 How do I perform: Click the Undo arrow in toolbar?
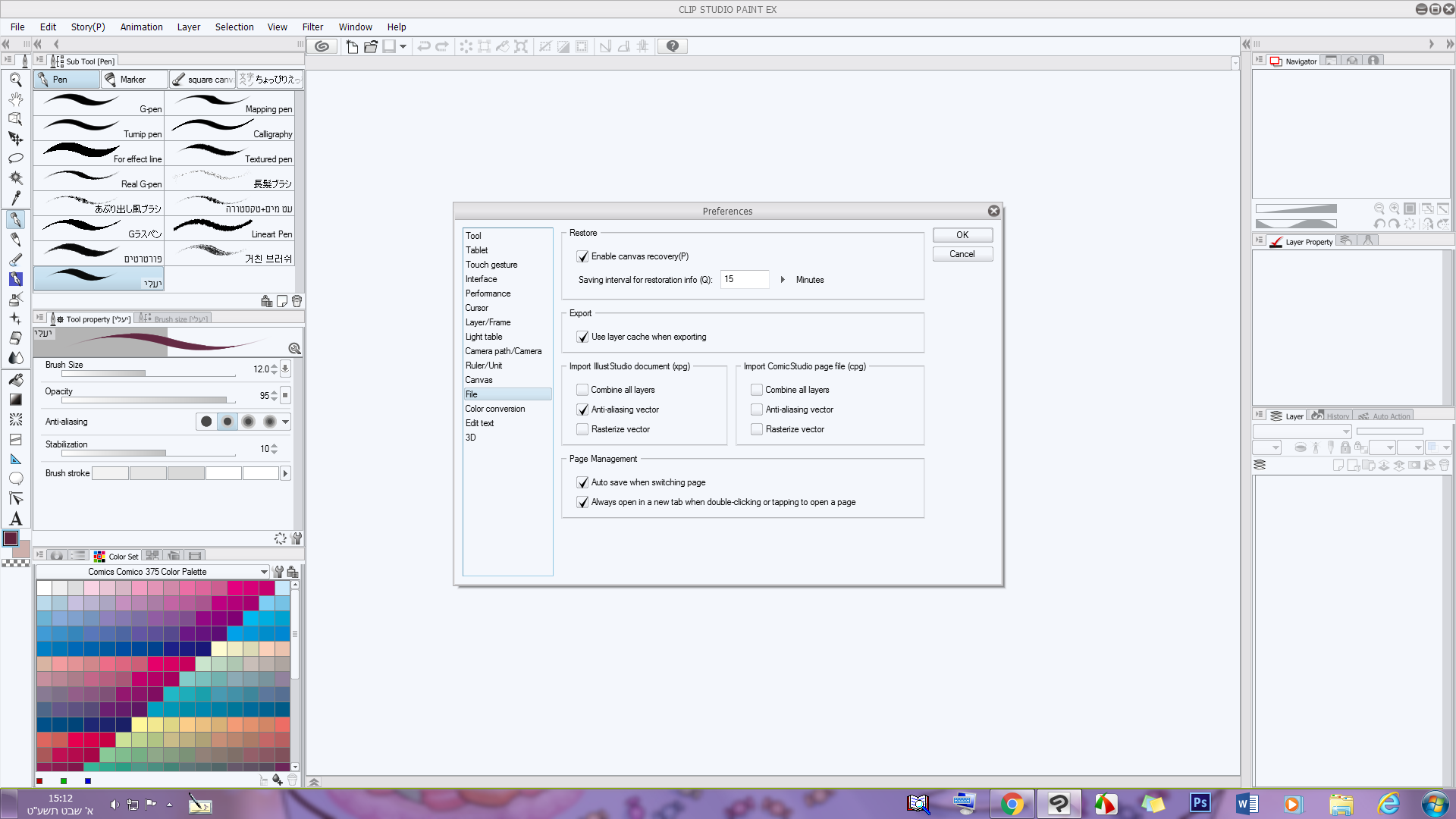click(423, 46)
